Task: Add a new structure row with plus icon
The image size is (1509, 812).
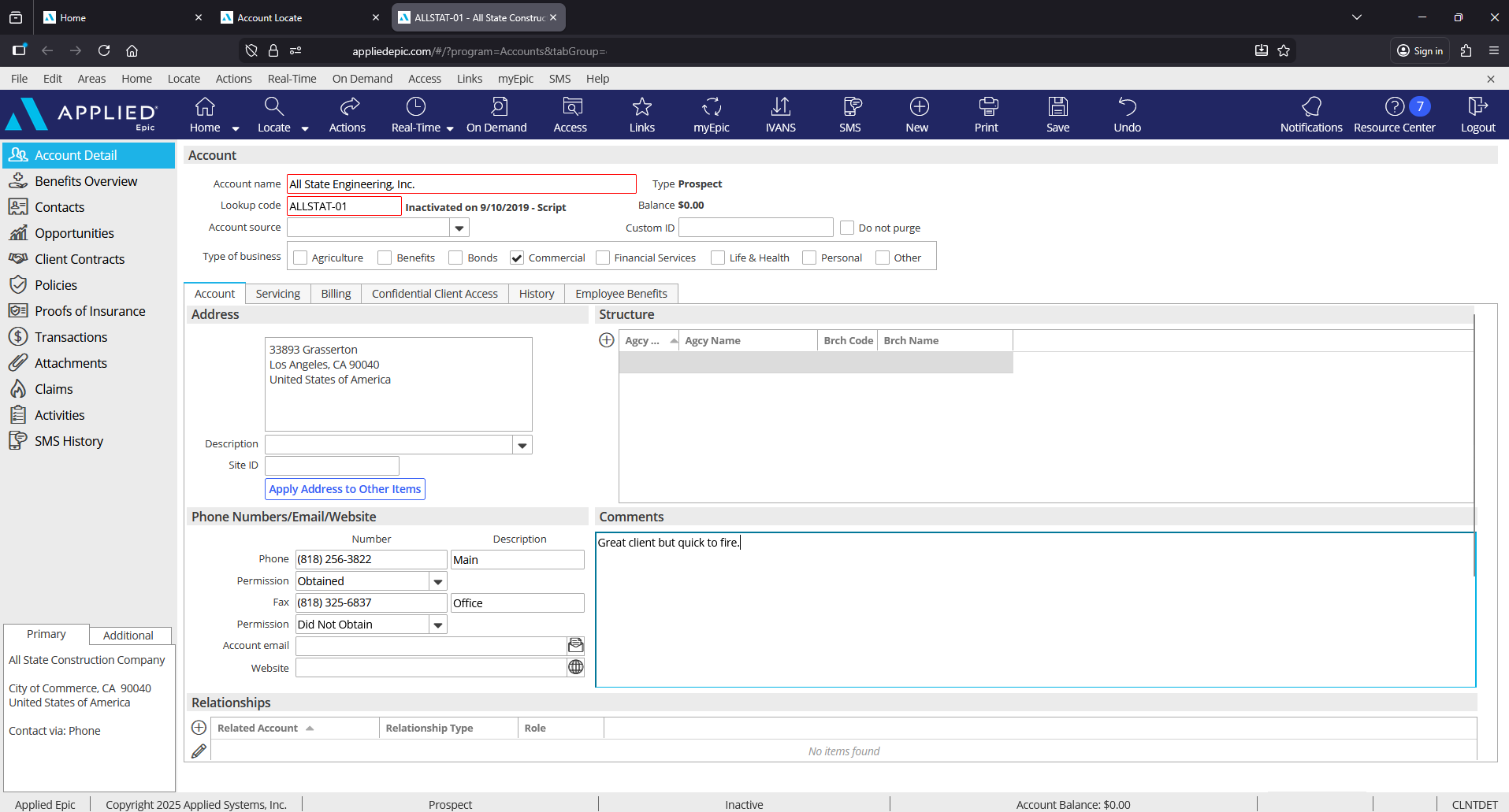Action: coord(607,340)
